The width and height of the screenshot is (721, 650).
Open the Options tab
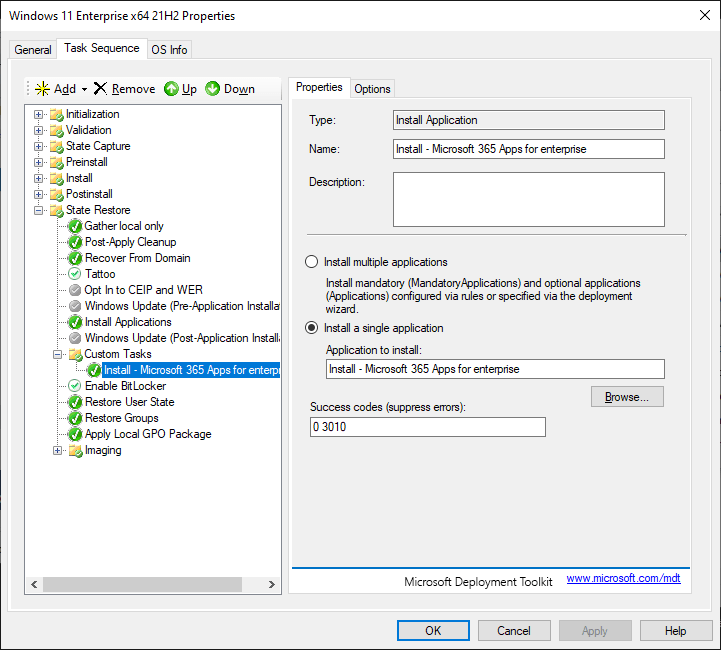click(372, 89)
